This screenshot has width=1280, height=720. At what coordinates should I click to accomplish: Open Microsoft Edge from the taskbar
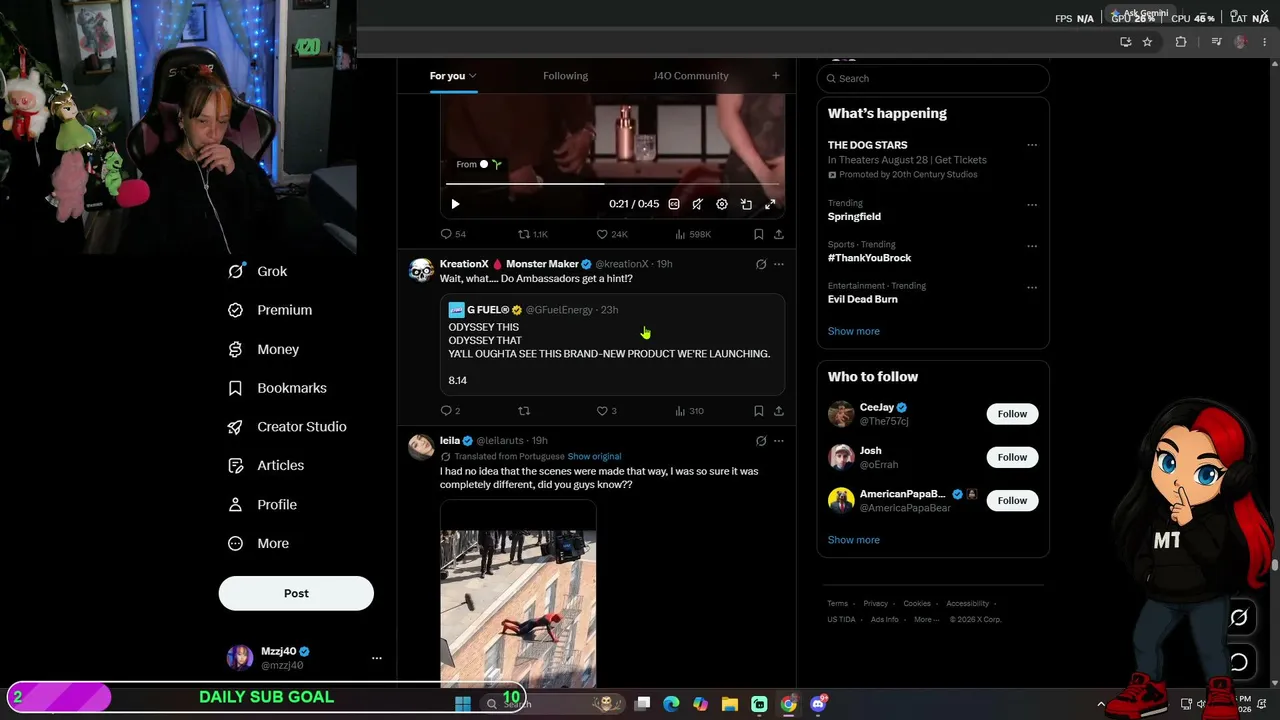coord(671,704)
